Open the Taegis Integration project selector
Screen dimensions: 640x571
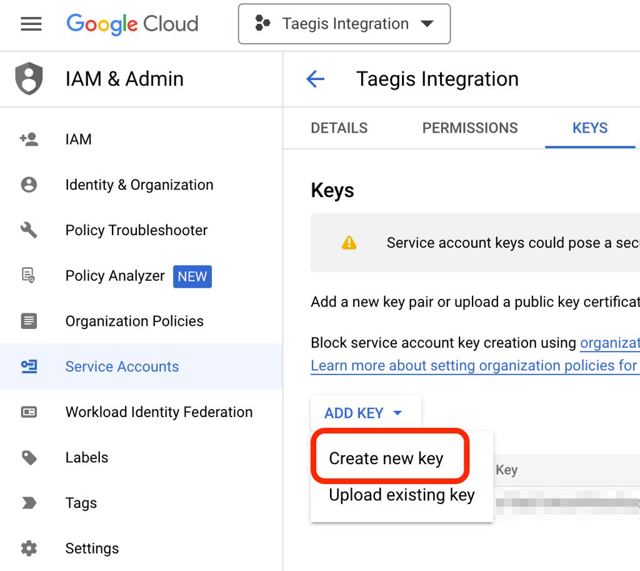click(344, 24)
